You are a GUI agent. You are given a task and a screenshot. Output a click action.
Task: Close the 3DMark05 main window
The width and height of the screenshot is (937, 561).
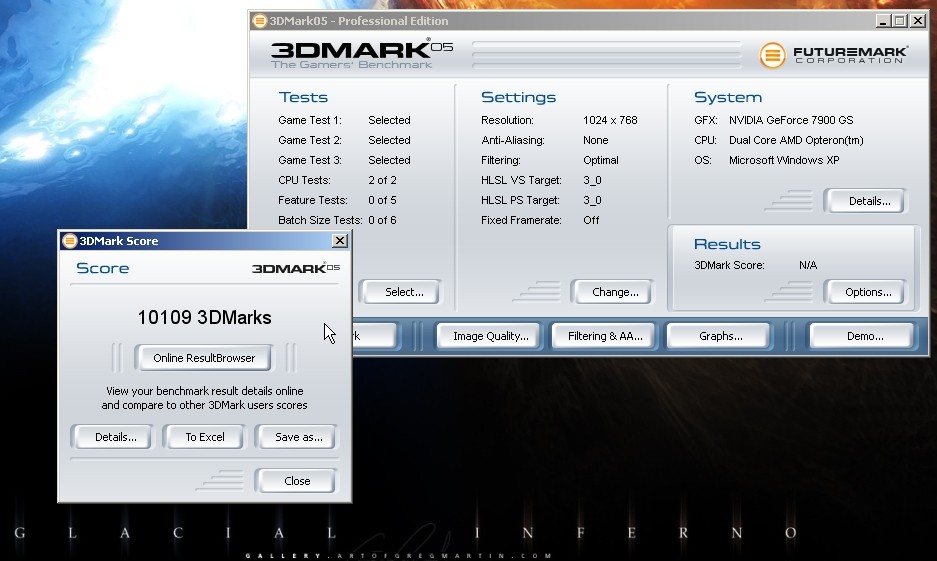coord(918,21)
